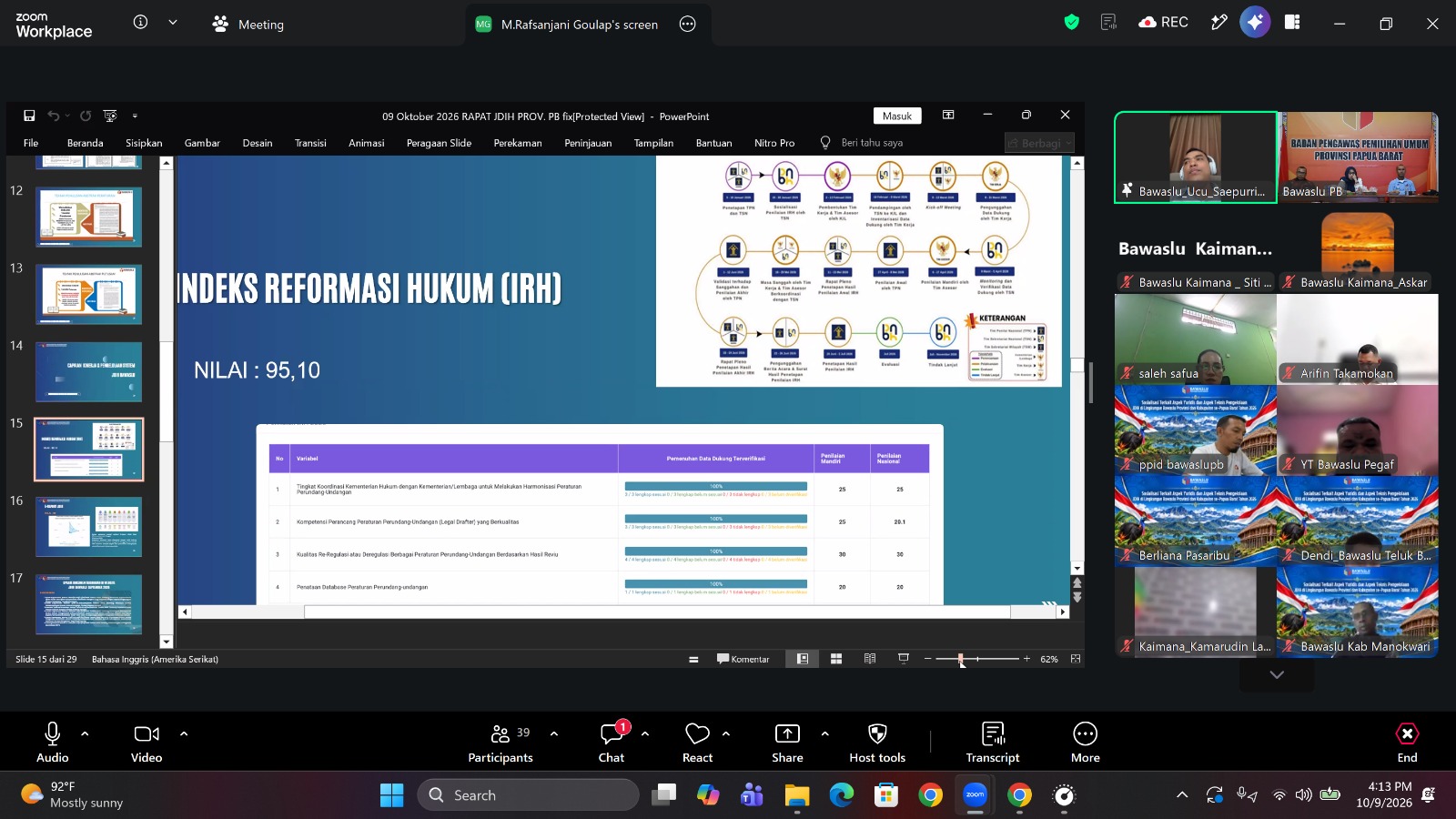Open the More options menu

click(1086, 742)
